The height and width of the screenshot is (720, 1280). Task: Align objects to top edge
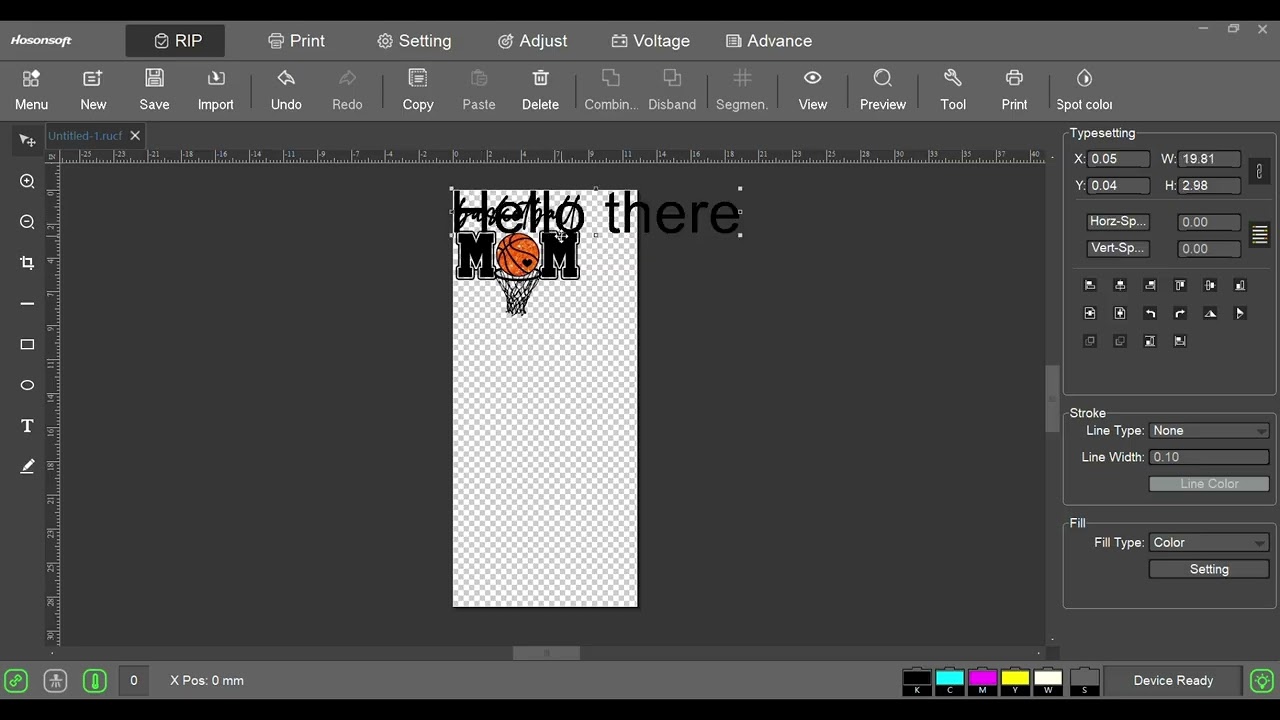tap(1180, 285)
